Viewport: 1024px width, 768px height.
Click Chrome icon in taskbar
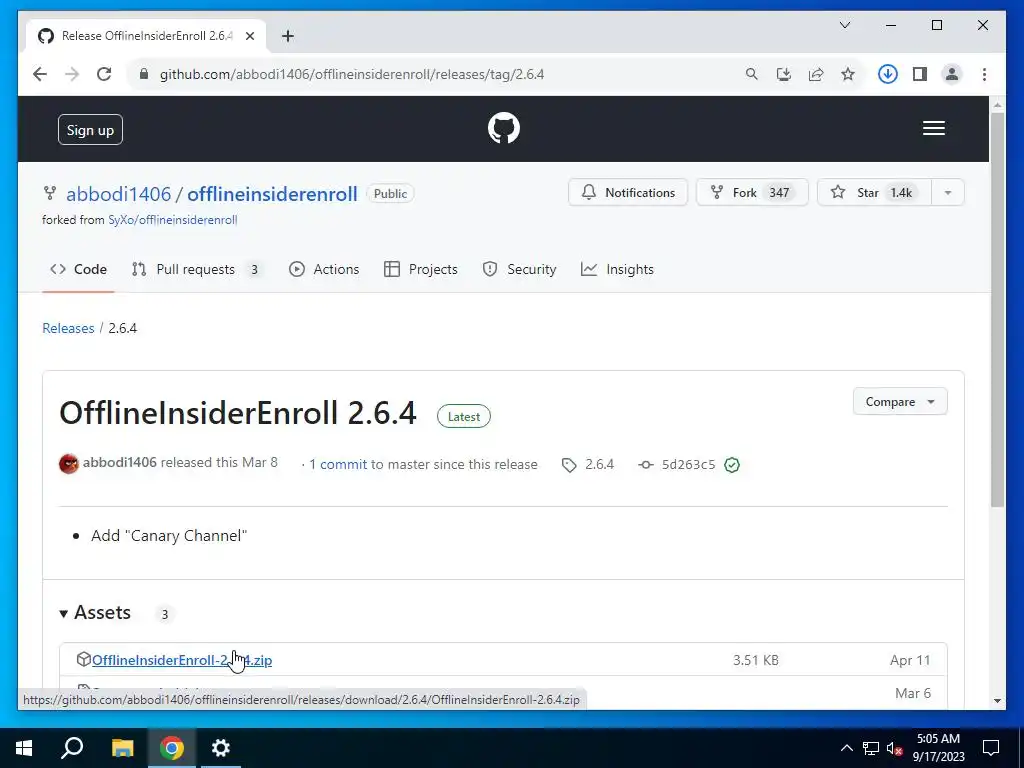[x=172, y=747]
